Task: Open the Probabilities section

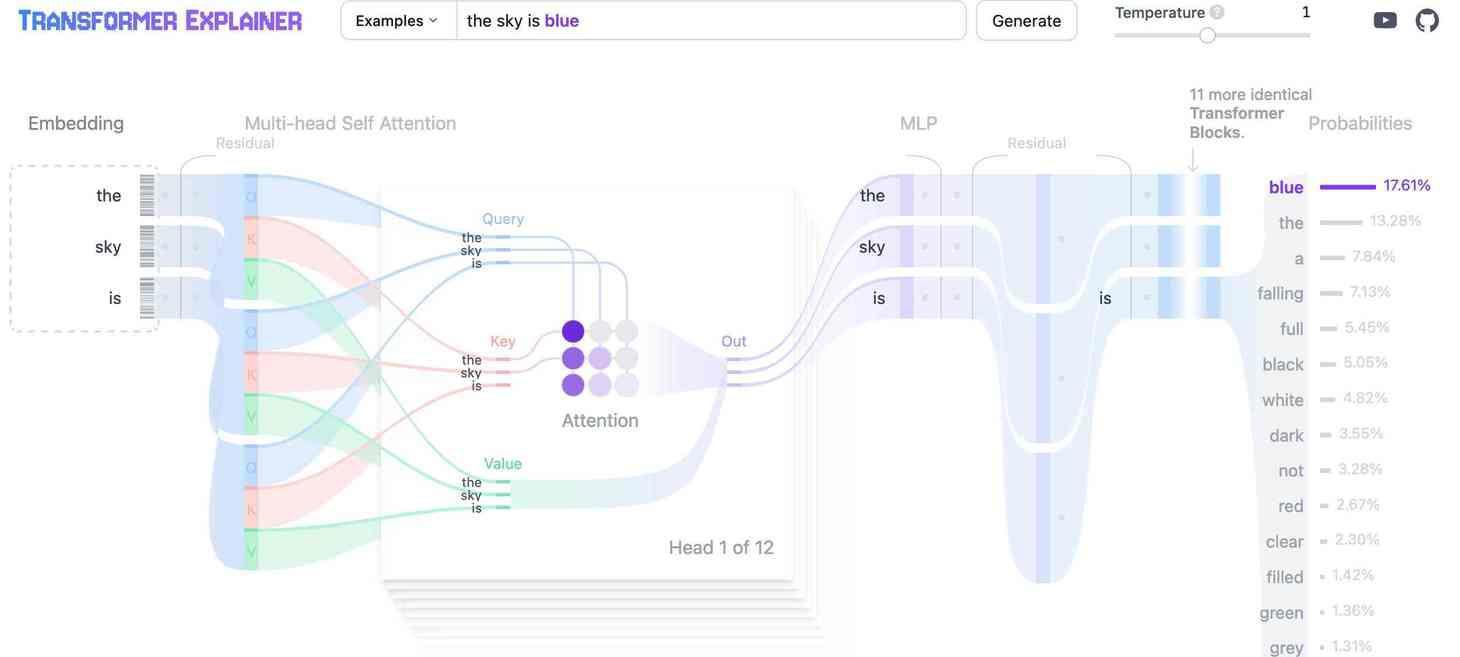Action: click(x=1360, y=123)
